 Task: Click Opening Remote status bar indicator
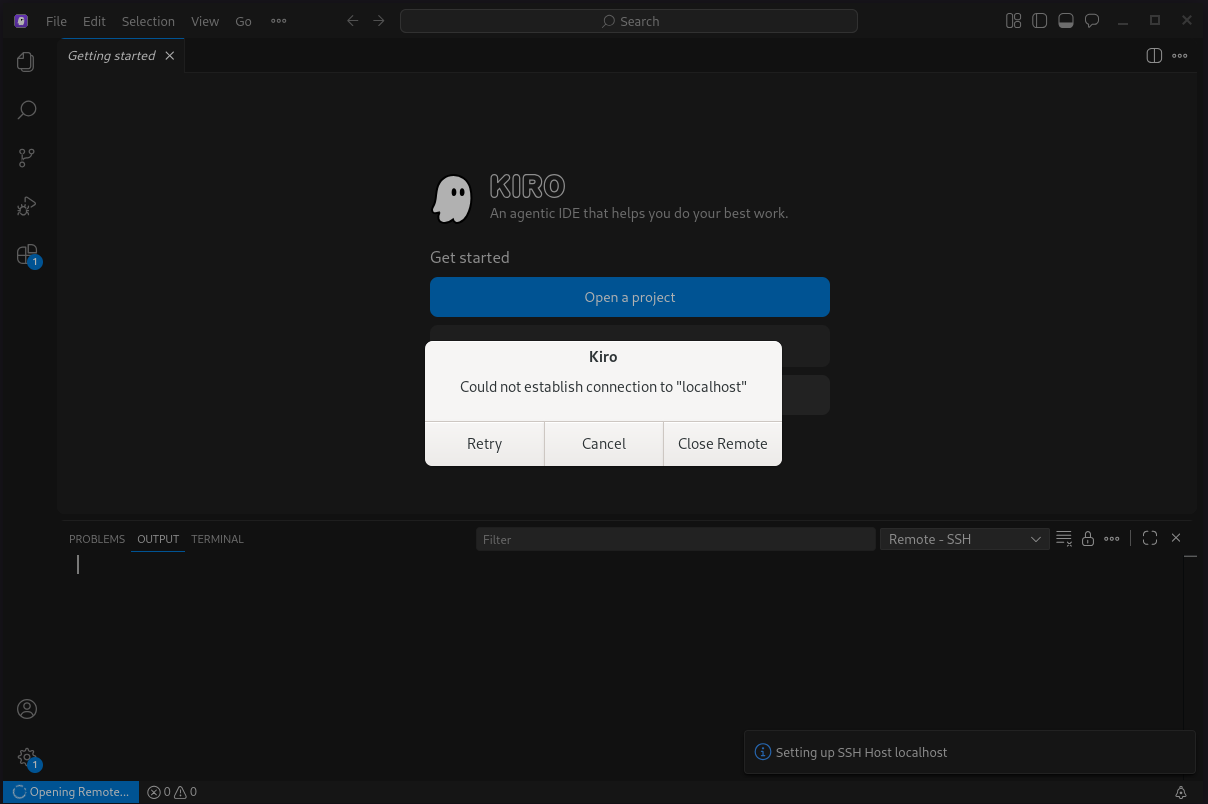click(71, 792)
